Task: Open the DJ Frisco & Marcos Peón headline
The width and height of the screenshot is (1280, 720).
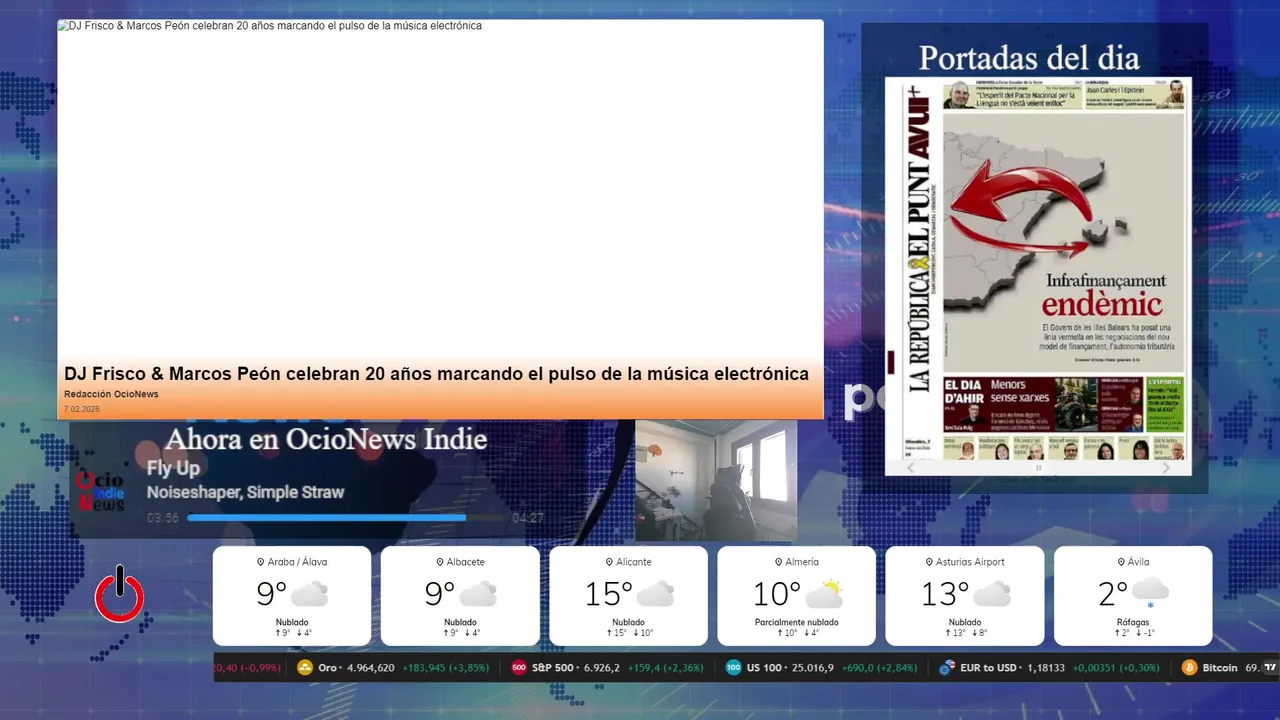Action: coord(436,374)
